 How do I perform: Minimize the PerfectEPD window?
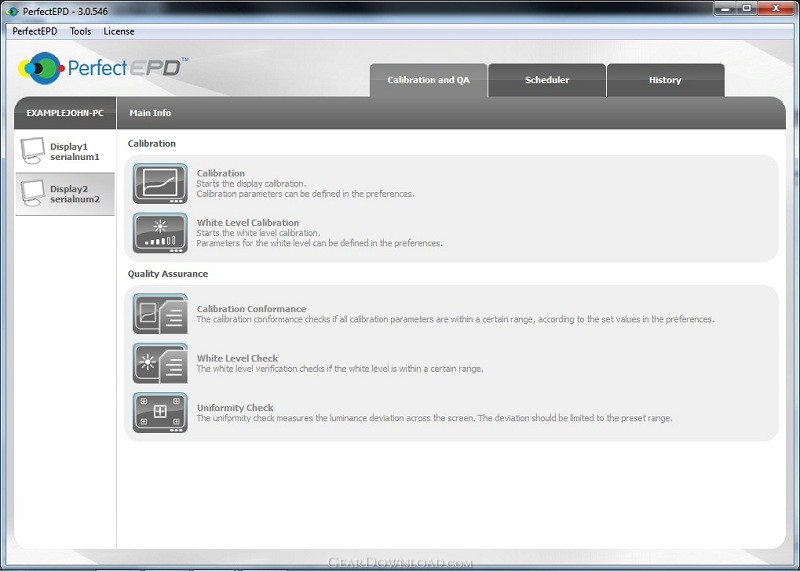click(726, 9)
